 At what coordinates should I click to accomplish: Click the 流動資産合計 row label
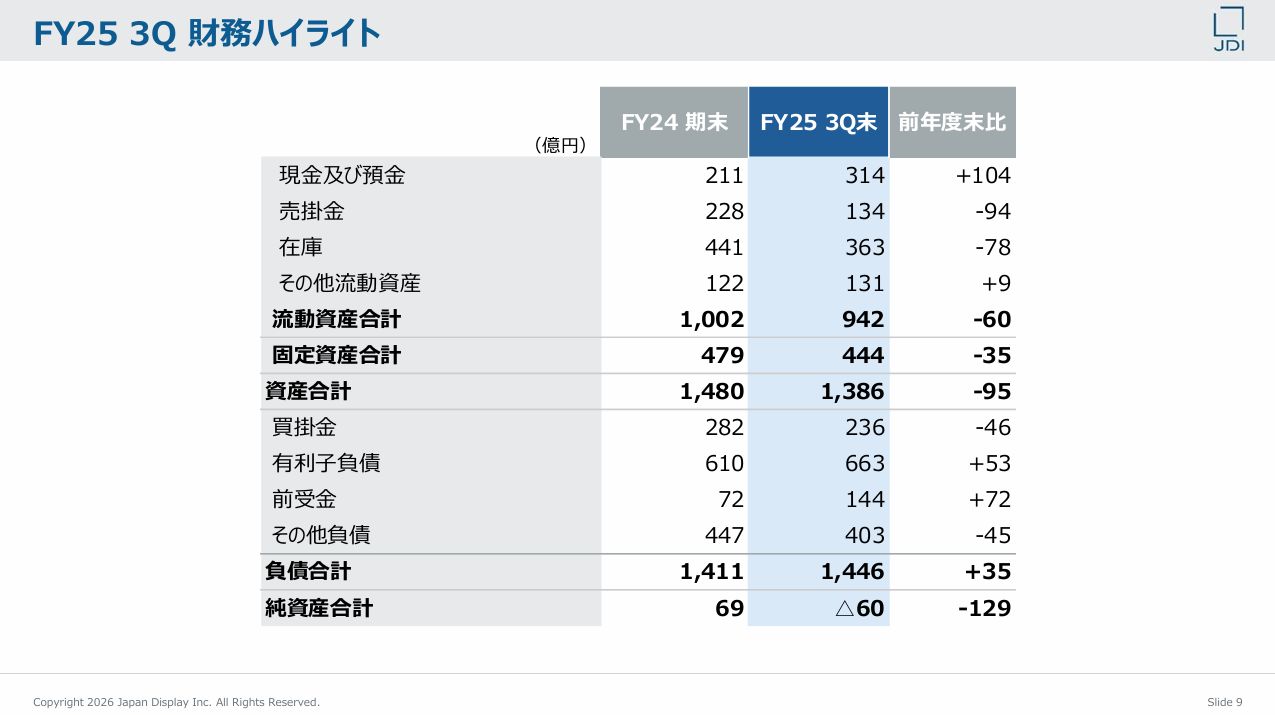click(x=336, y=319)
